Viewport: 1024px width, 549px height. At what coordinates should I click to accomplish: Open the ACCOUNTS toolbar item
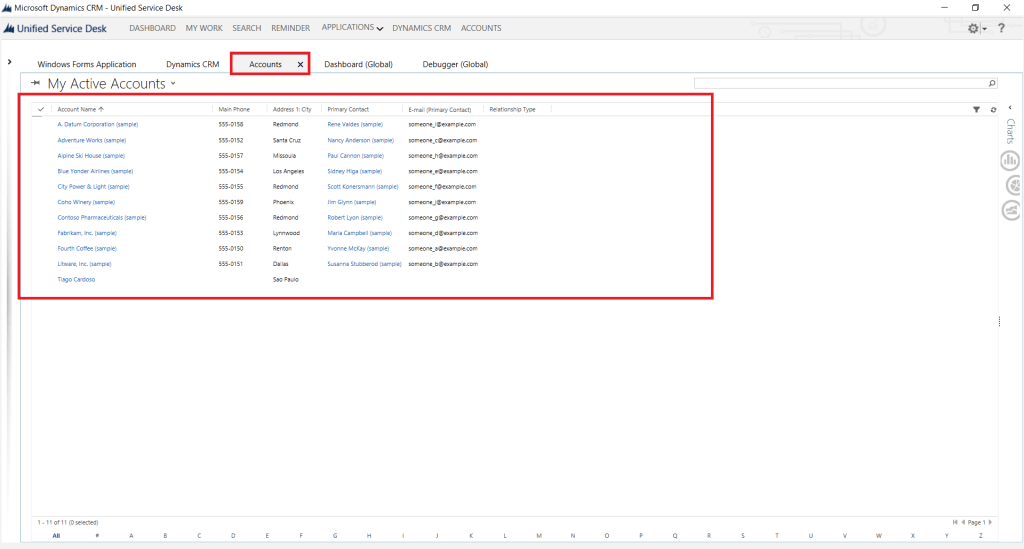coord(481,28)
